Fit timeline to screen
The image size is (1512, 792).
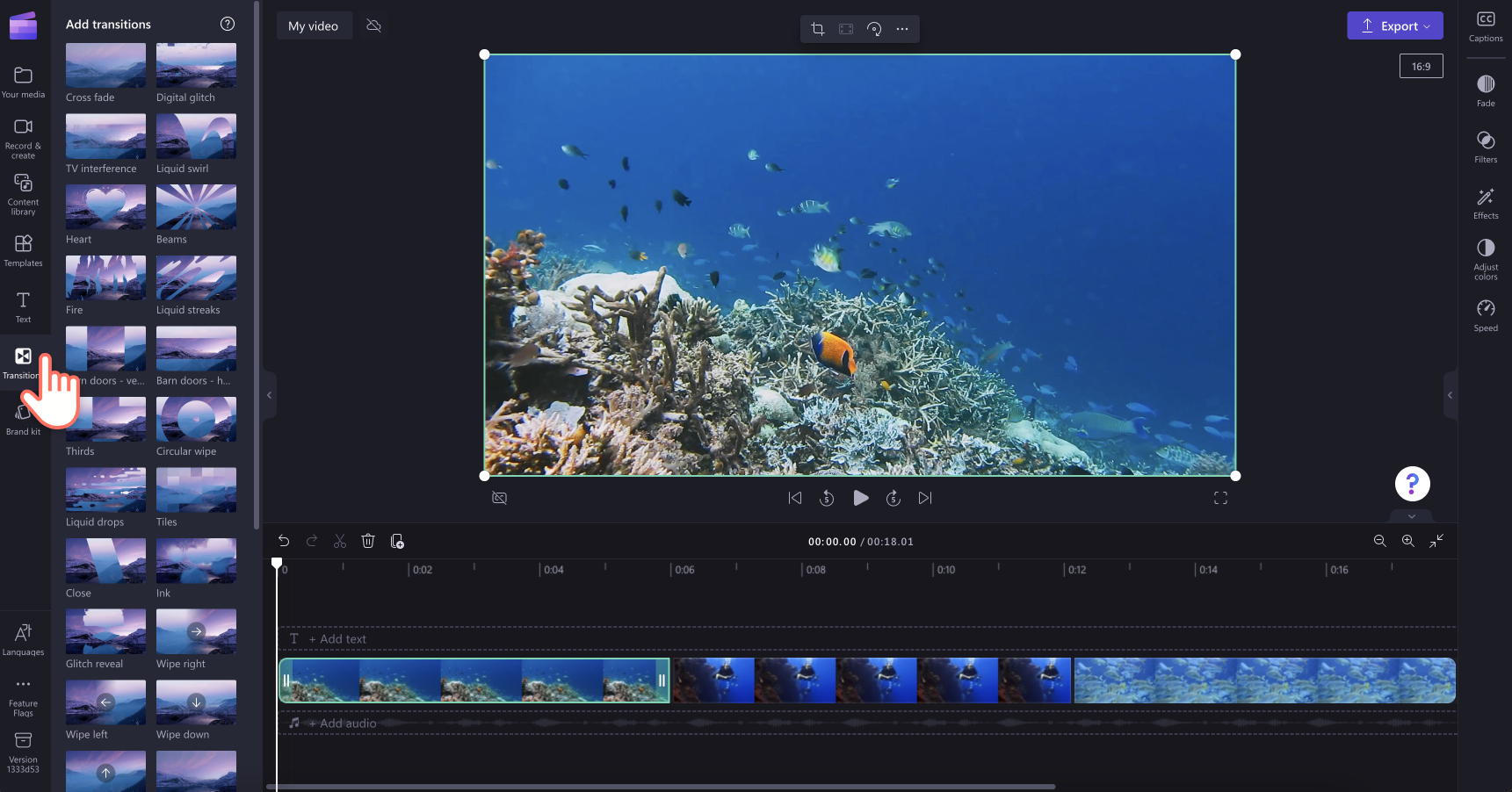coord(1436,541)
